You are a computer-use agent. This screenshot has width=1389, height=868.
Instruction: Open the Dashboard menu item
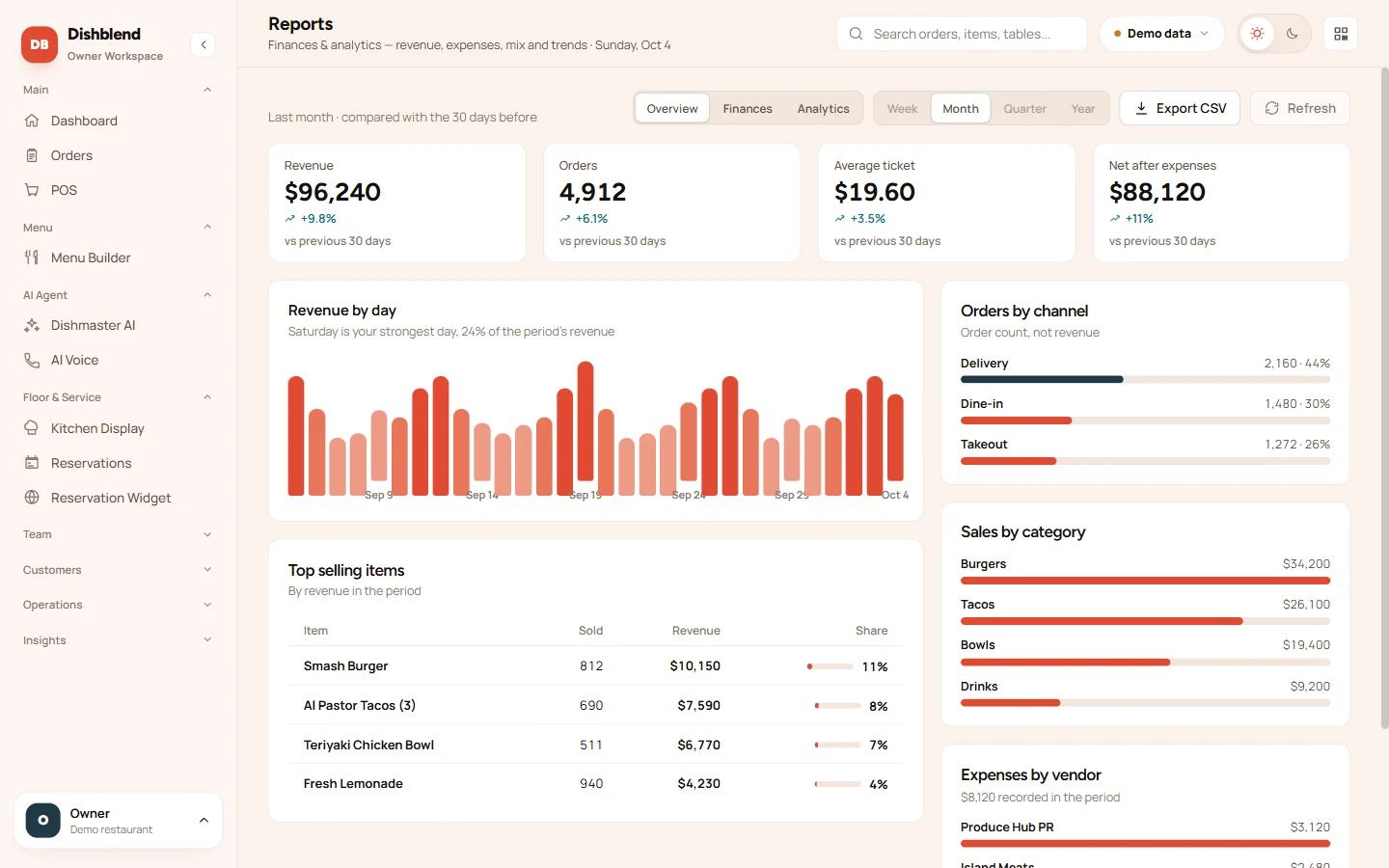118,121
